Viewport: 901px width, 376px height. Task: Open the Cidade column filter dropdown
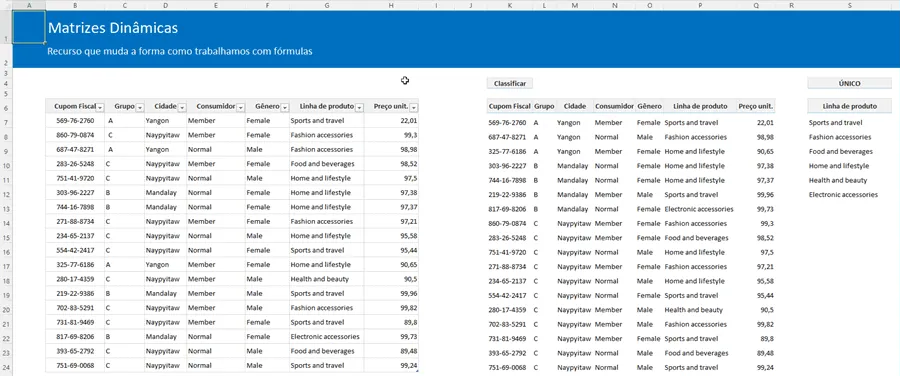pos(182,108)
